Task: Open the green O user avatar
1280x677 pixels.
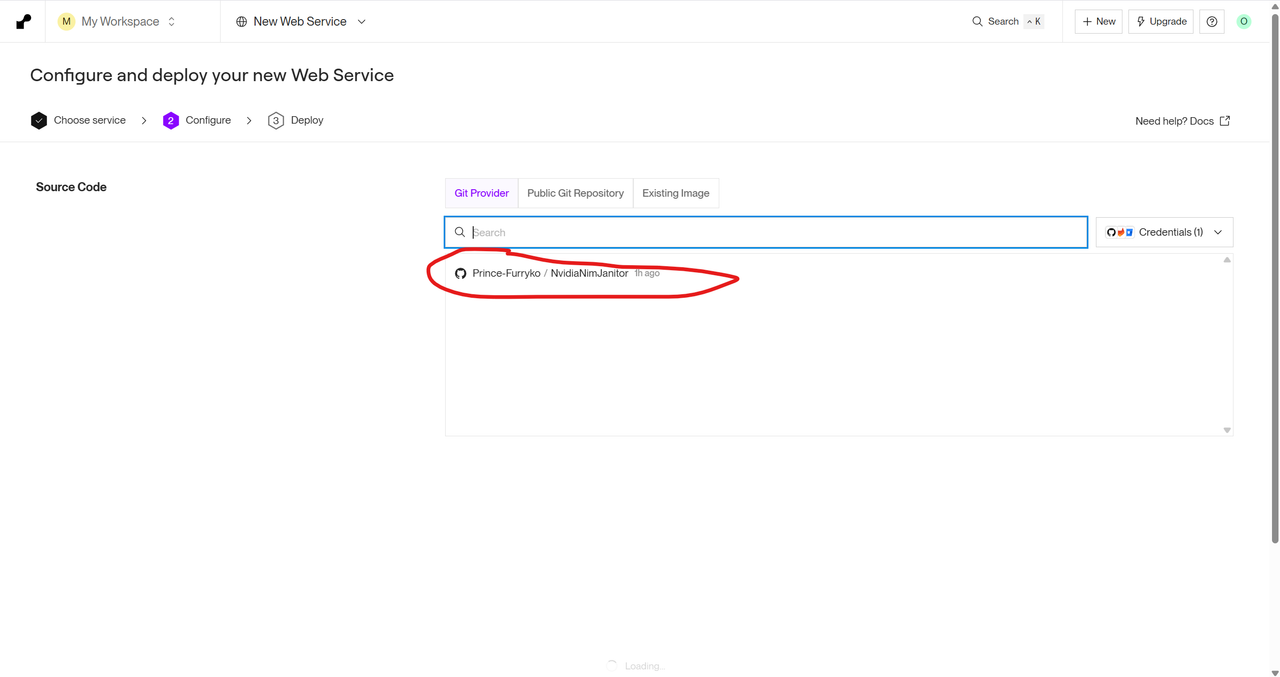Action: pos(1244,21)
